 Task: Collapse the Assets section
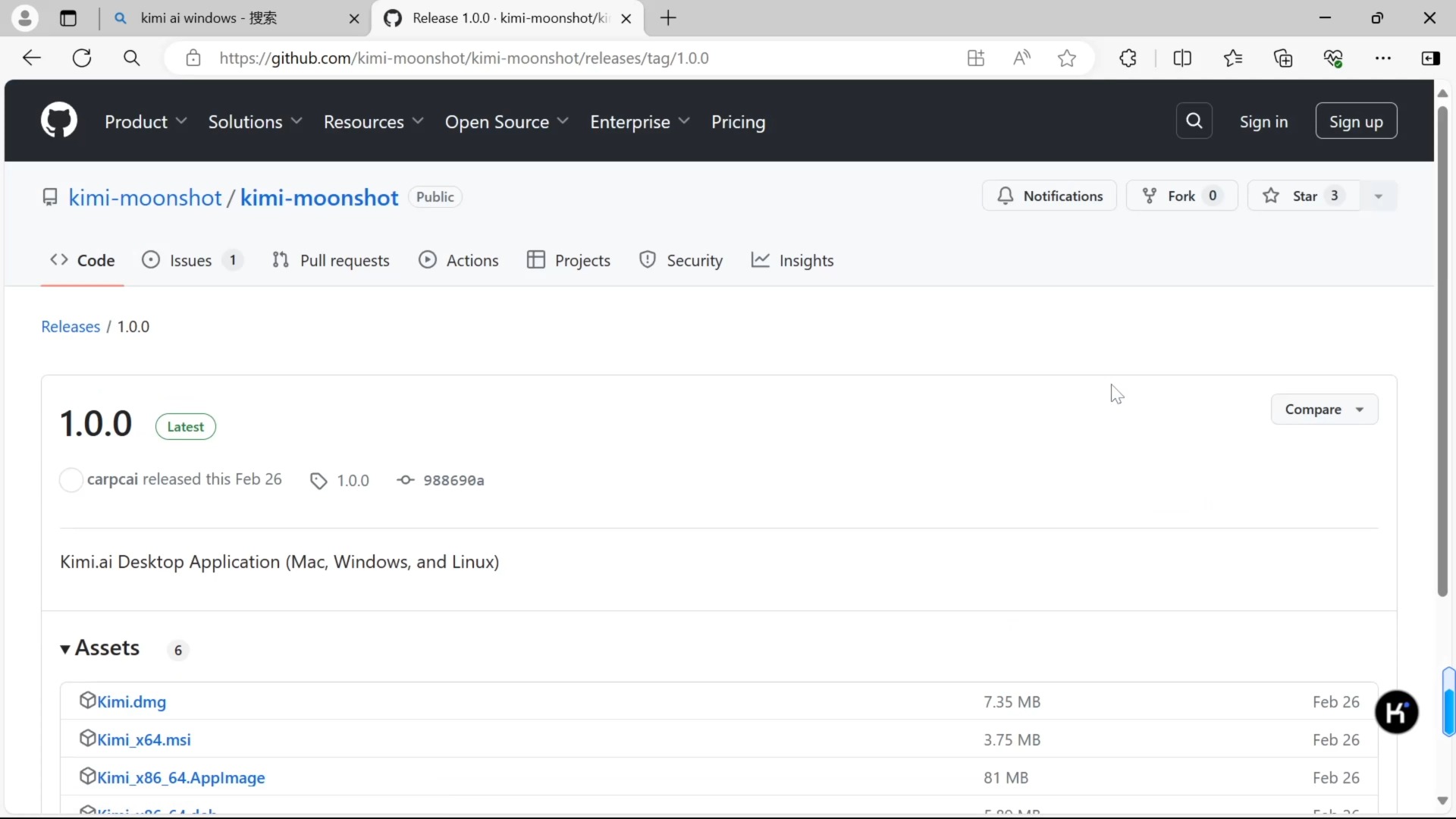100,648
